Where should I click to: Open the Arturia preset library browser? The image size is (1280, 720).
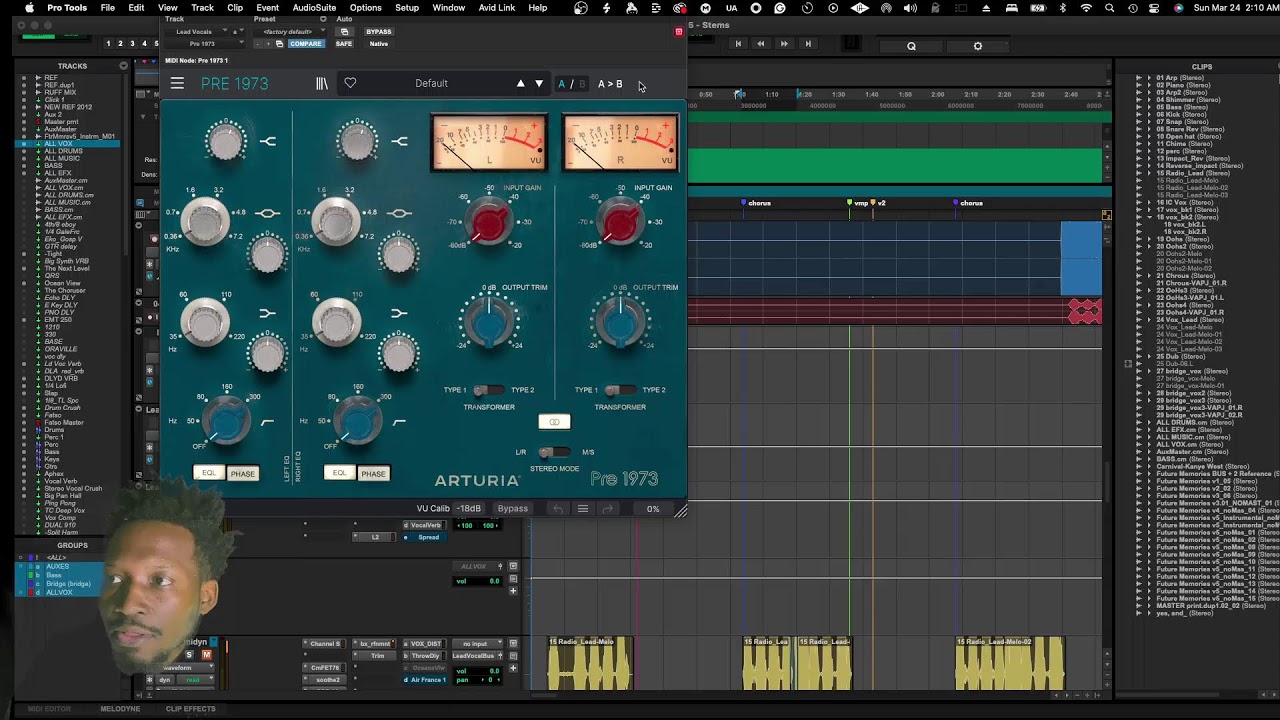point(322,84)
